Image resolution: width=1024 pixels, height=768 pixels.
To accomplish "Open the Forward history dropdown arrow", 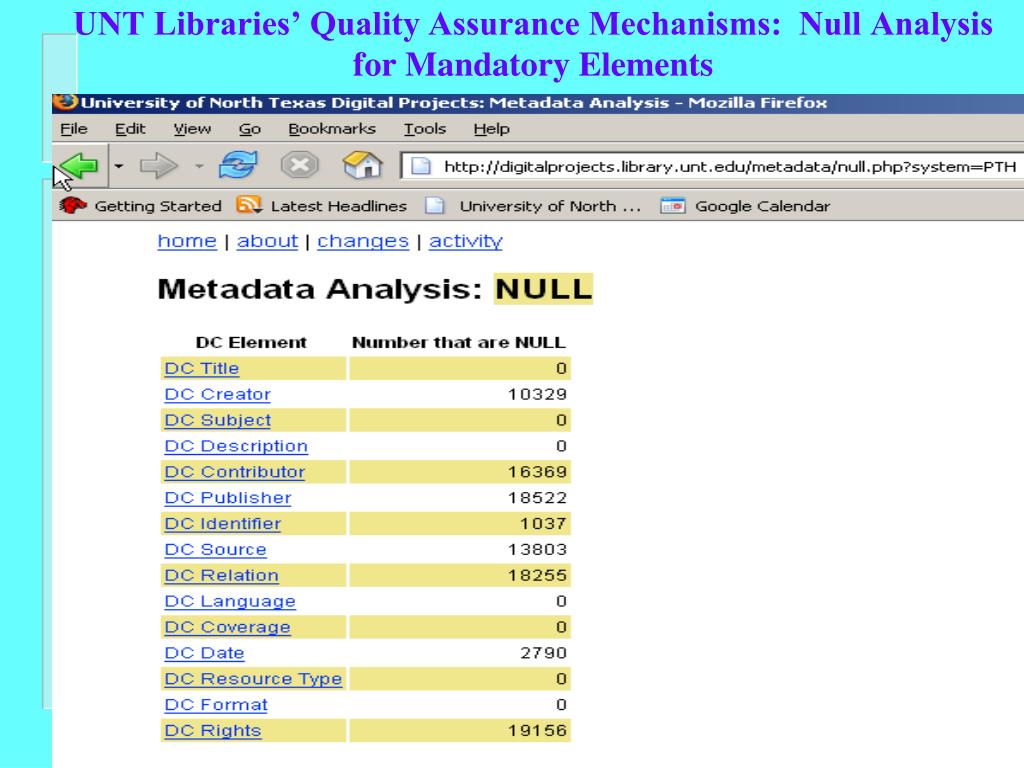I will (x=199, y=166).
